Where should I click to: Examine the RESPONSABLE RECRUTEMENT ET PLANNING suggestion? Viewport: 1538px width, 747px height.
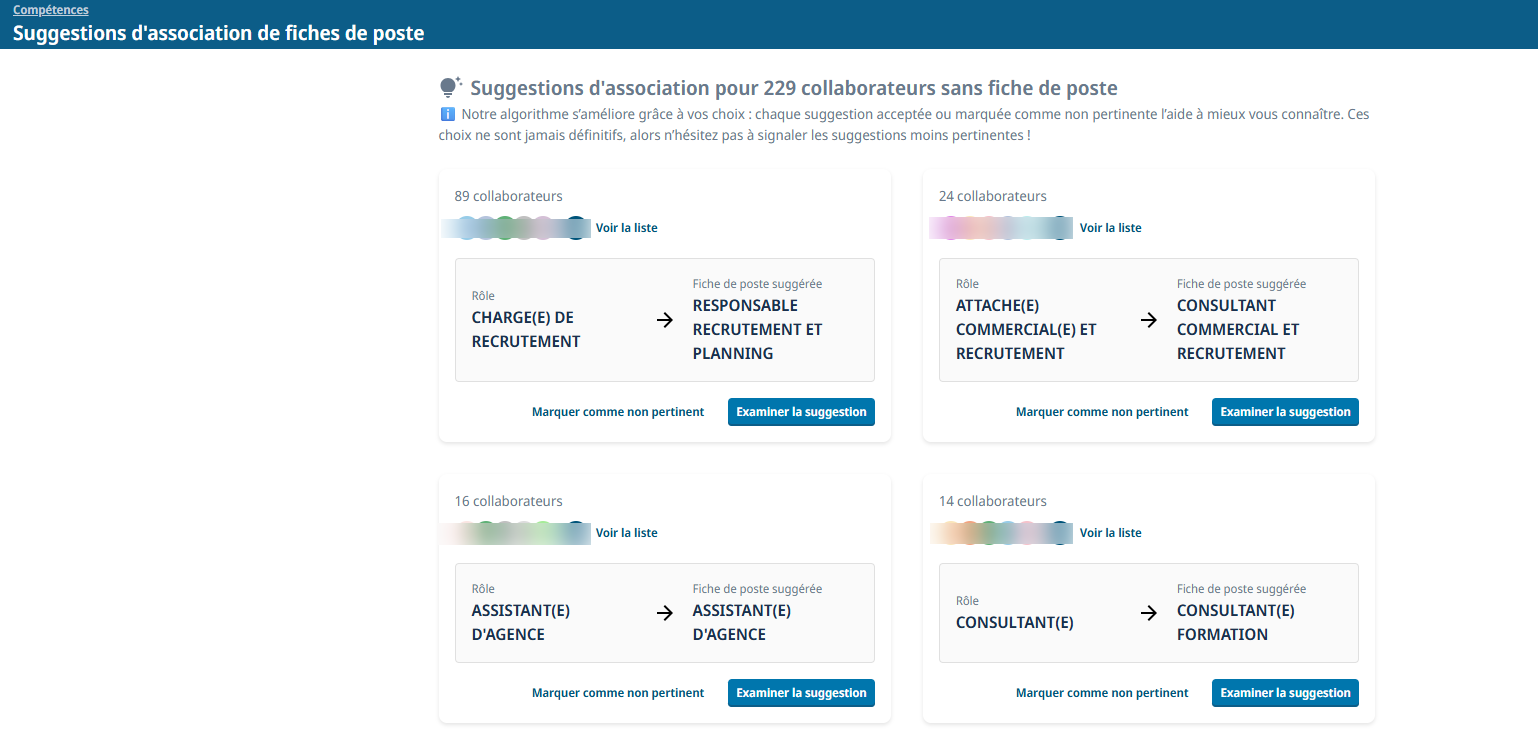pyautogui.click(x=801, y=412)
